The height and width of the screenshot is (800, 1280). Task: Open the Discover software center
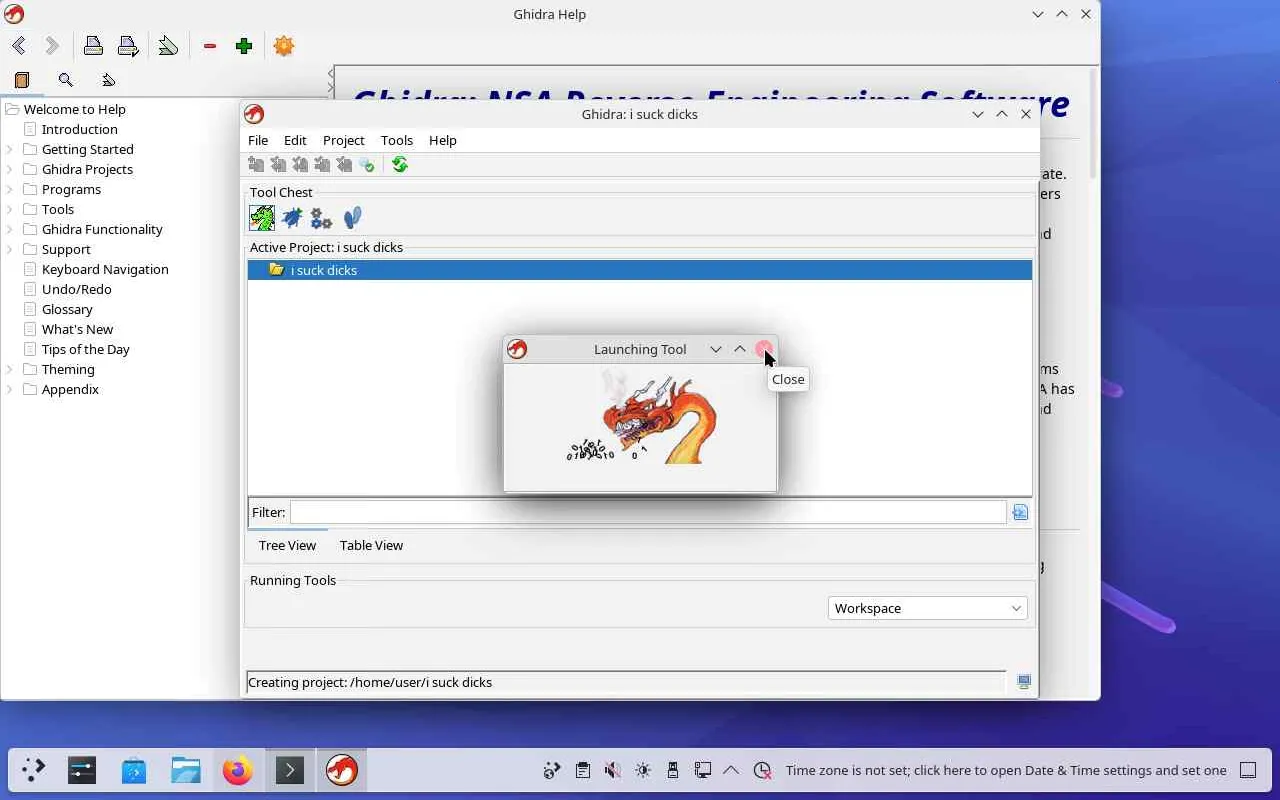click(x=134, y=770)
